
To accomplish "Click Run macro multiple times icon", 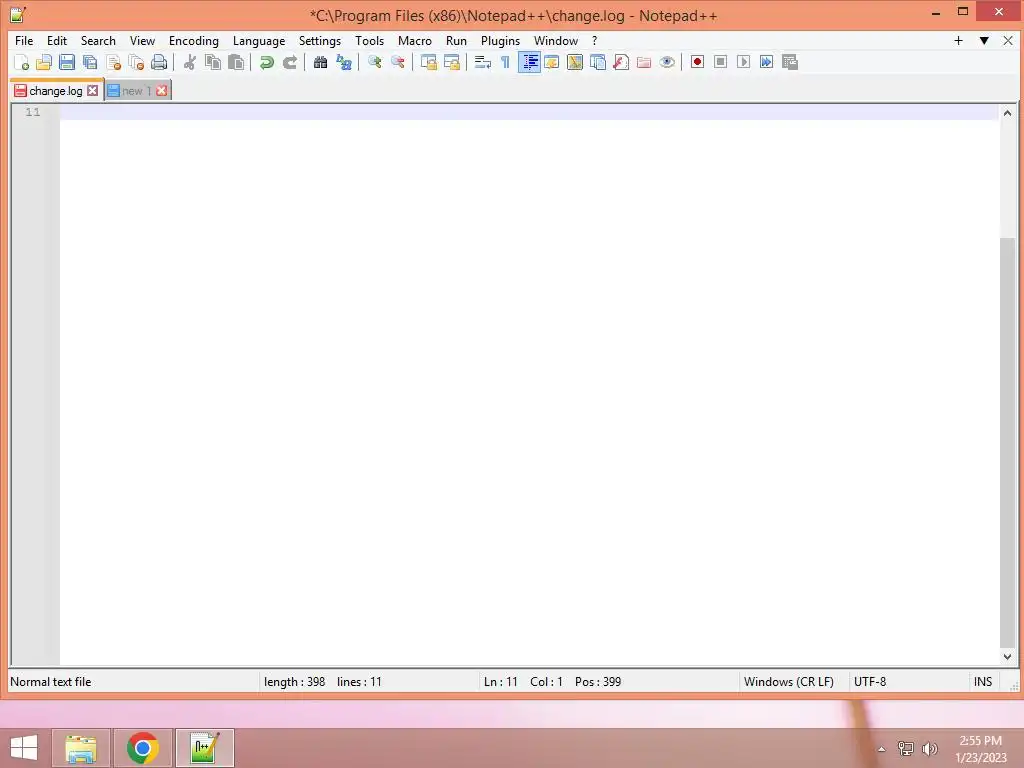I will pos(767,62).
